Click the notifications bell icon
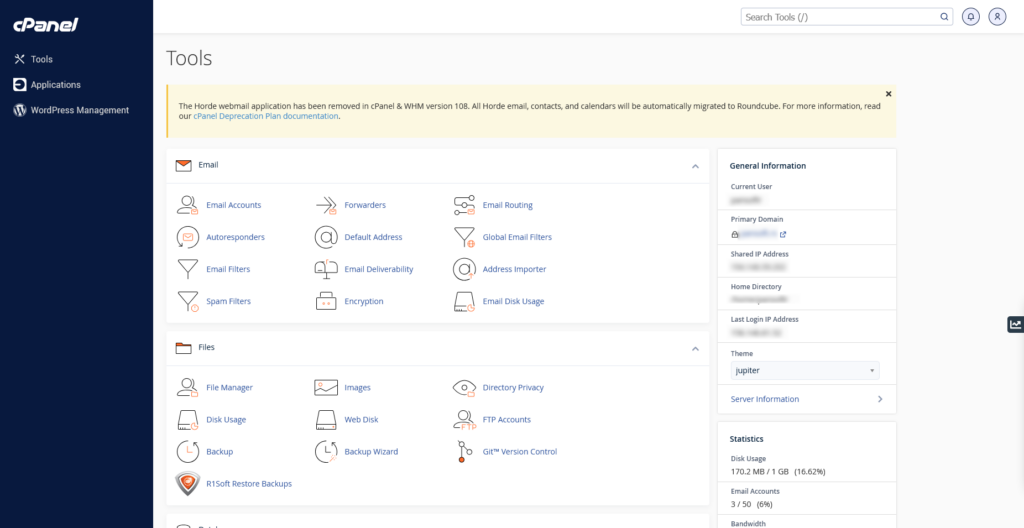Viewport: 1024px width, 528px height. pos(970,17)
